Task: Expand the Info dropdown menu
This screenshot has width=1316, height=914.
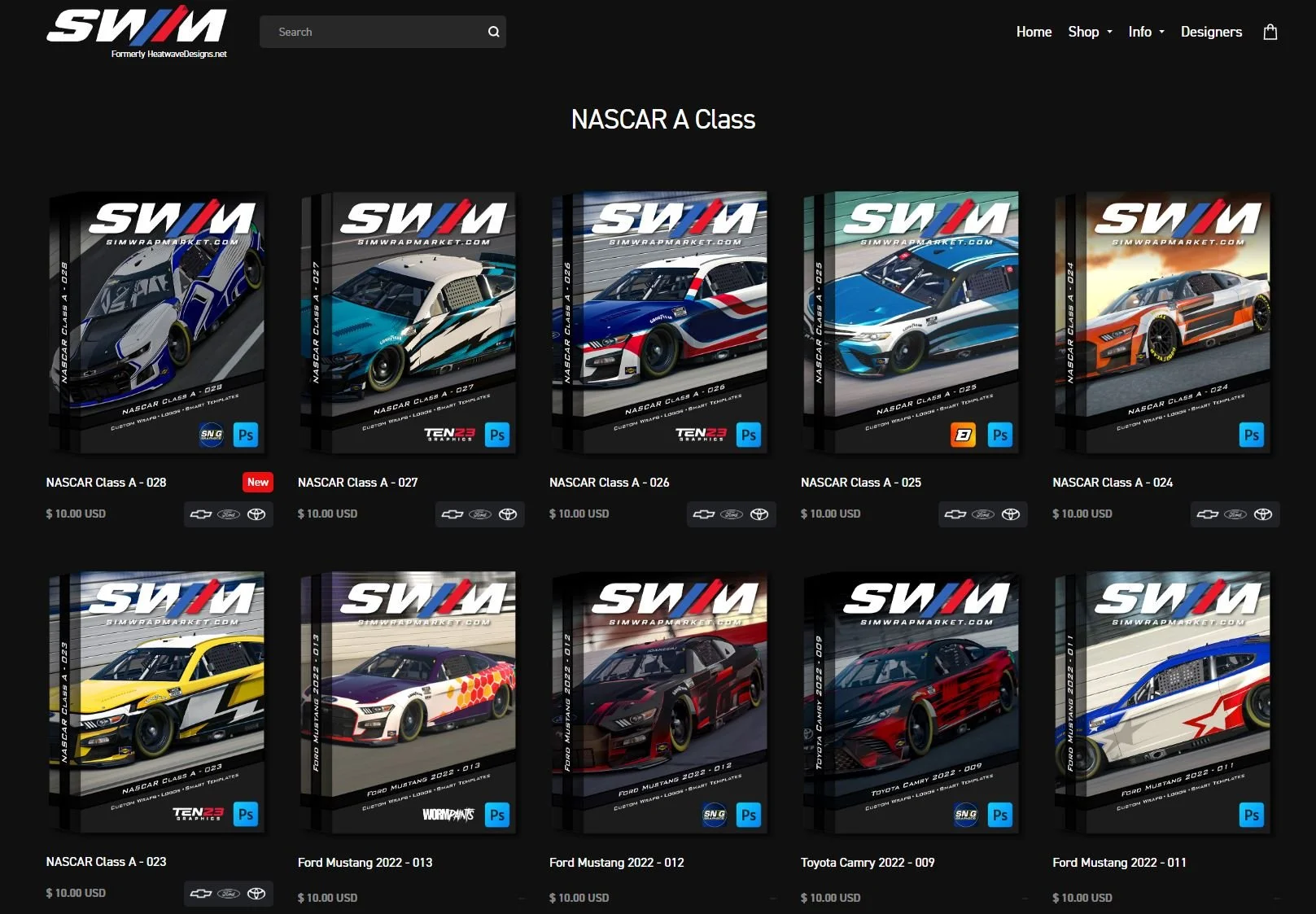Action: pos(1146,32)
